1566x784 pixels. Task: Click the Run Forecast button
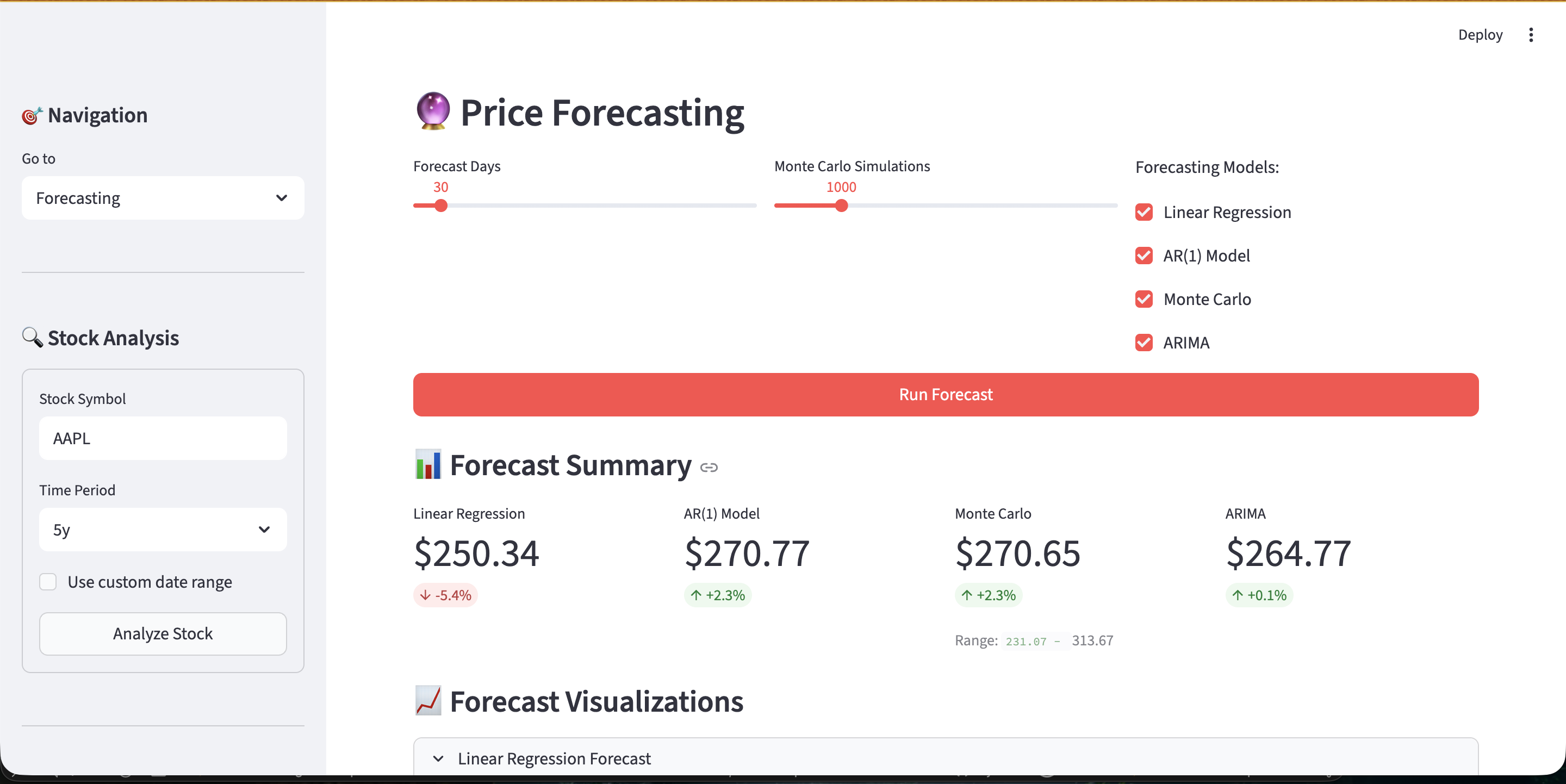946,394
